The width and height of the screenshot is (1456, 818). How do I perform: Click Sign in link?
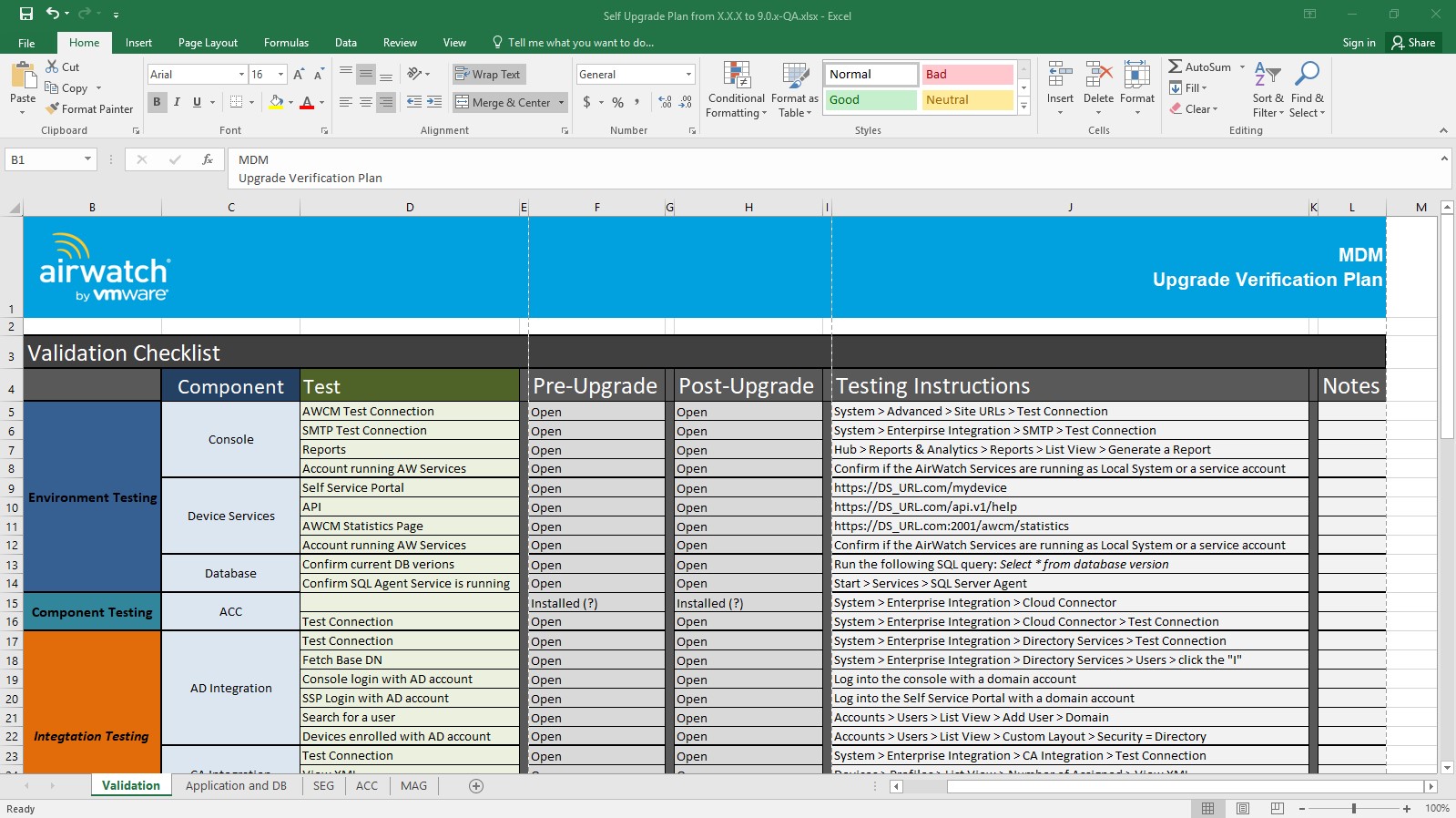1359,43
